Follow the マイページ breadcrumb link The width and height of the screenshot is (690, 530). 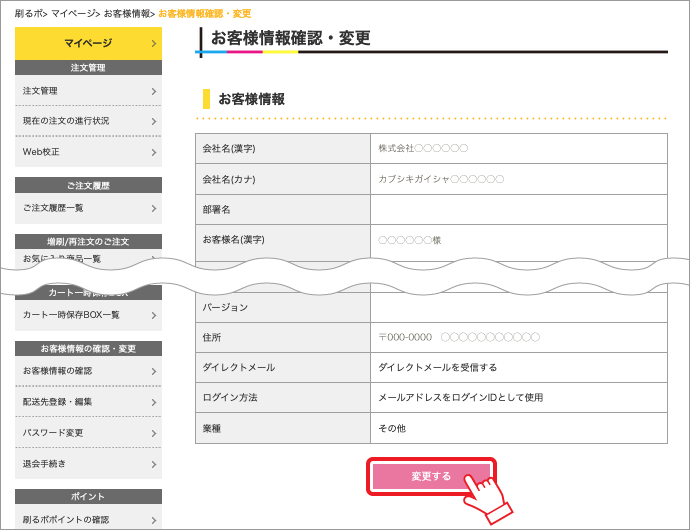click(72, 14)
